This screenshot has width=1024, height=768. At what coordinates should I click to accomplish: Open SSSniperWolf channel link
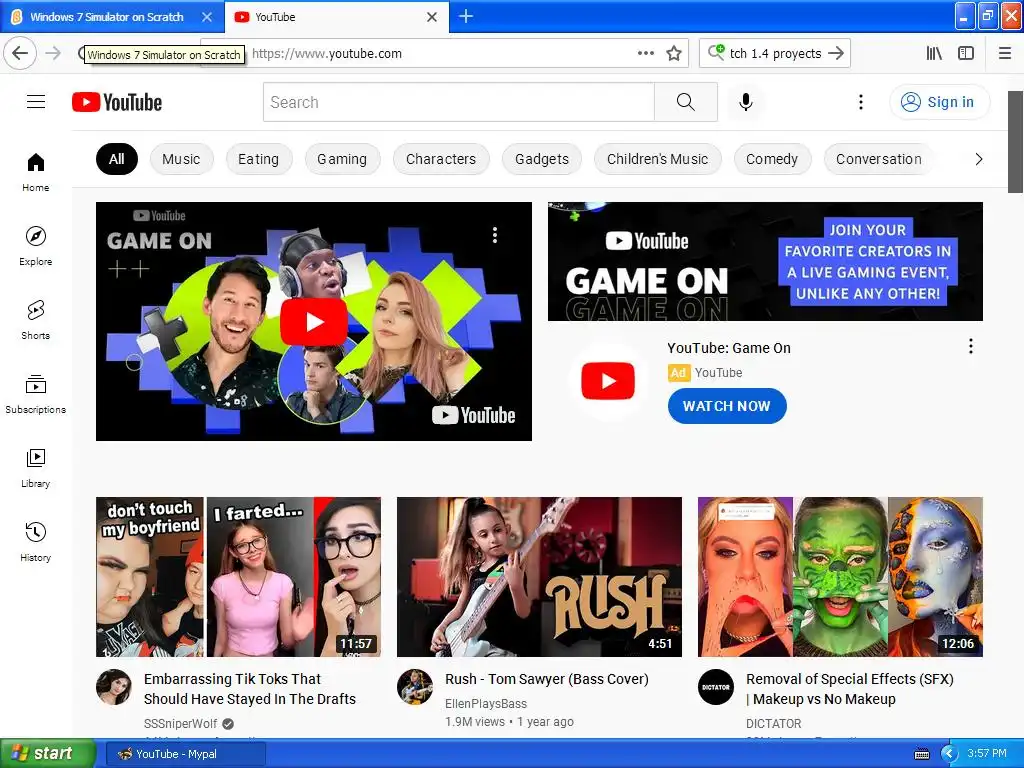[181, 724]
